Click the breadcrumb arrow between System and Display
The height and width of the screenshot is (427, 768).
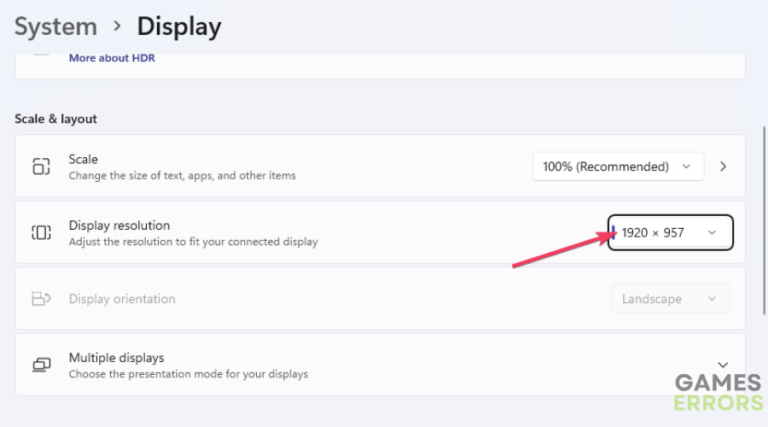coord(117,27)
